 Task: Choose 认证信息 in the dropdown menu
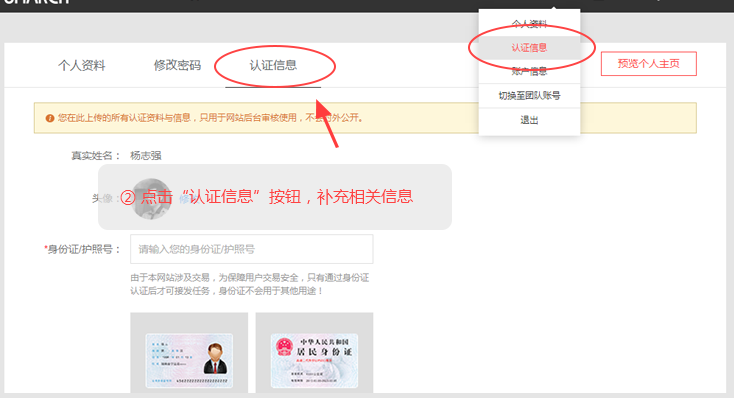click(529, 48)
